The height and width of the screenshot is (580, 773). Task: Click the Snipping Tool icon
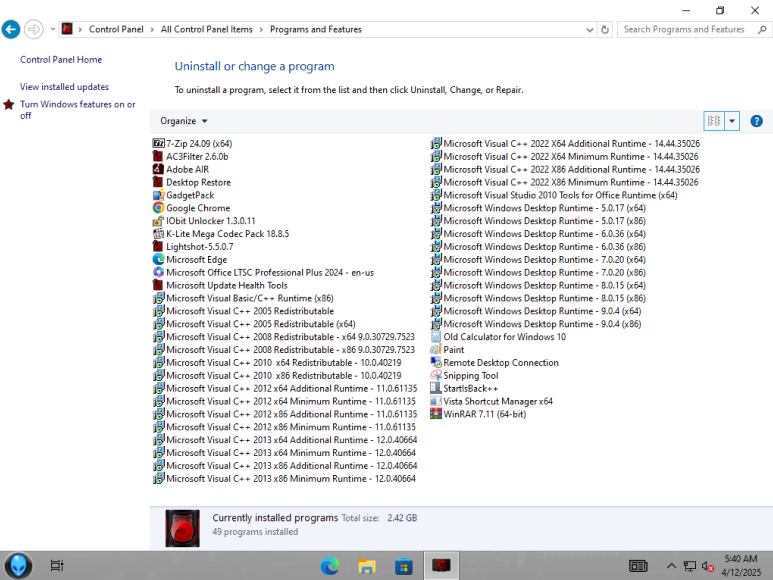[x=436, y=375]
